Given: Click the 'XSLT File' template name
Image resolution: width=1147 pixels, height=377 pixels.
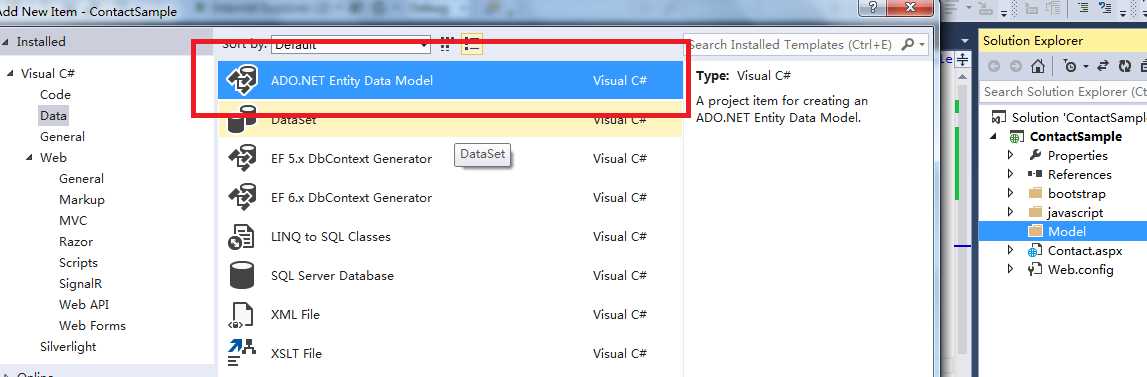Looking at the screenshot, I should [296, 354].
